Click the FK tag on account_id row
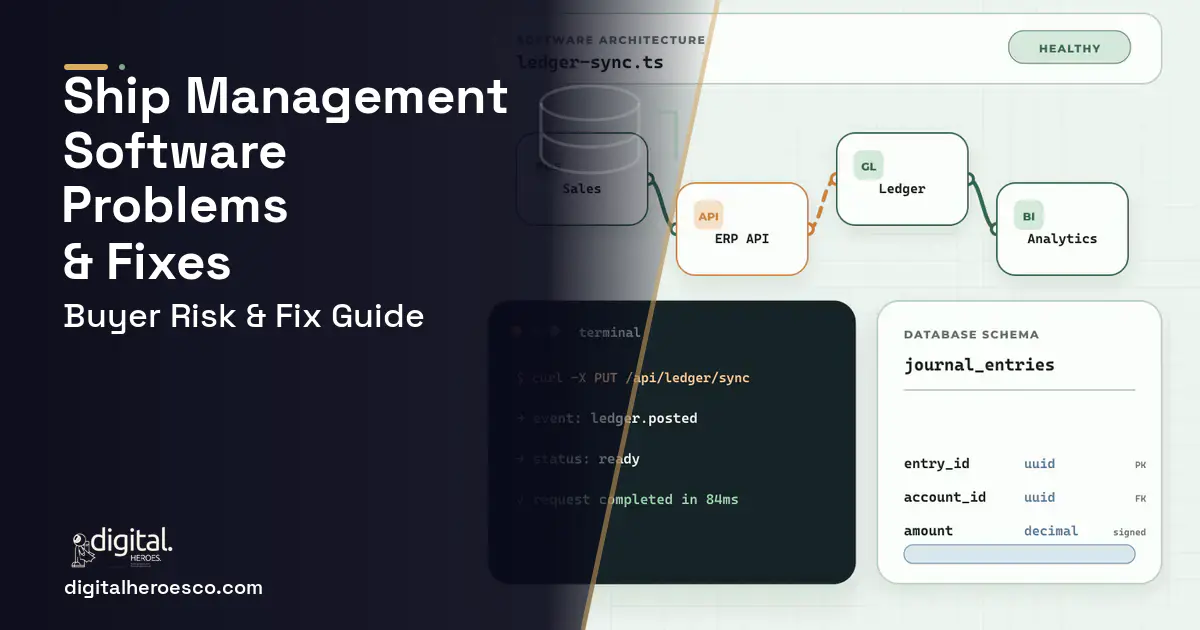The height and width of the screenshot is (630, 1200). [x=1140, y=498]
